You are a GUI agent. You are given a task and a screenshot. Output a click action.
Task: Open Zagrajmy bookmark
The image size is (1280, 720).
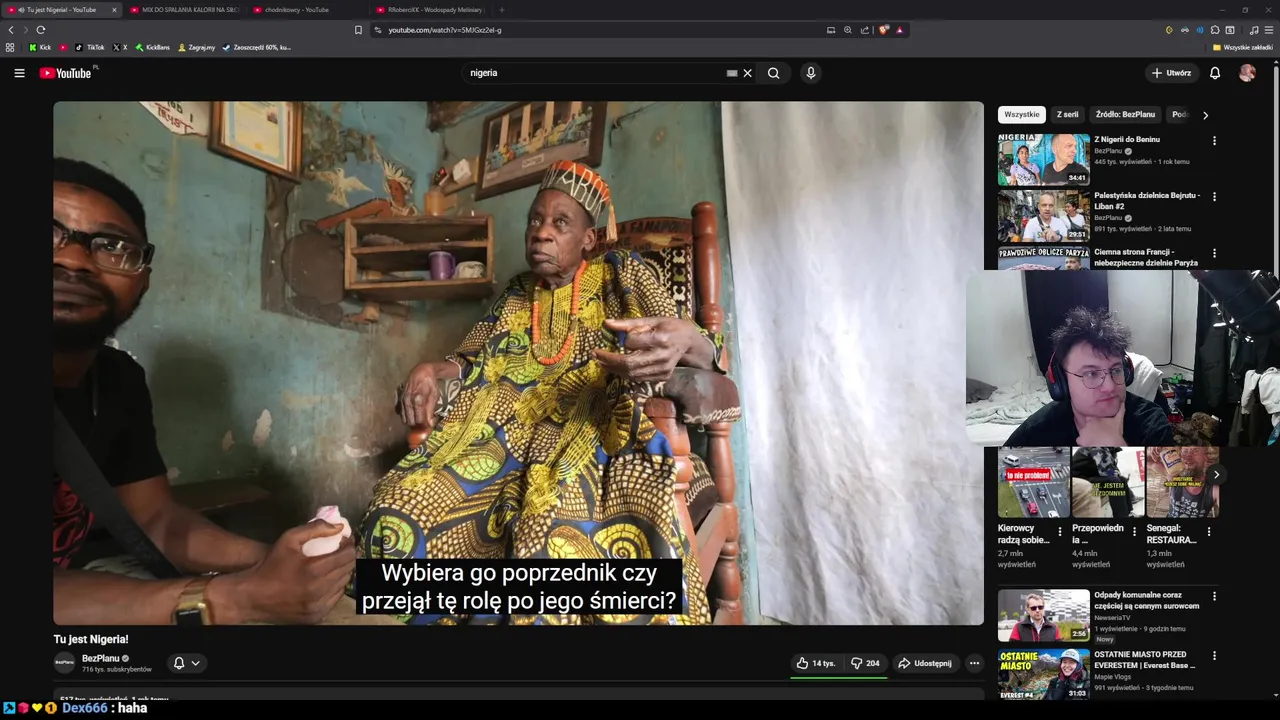196,47
